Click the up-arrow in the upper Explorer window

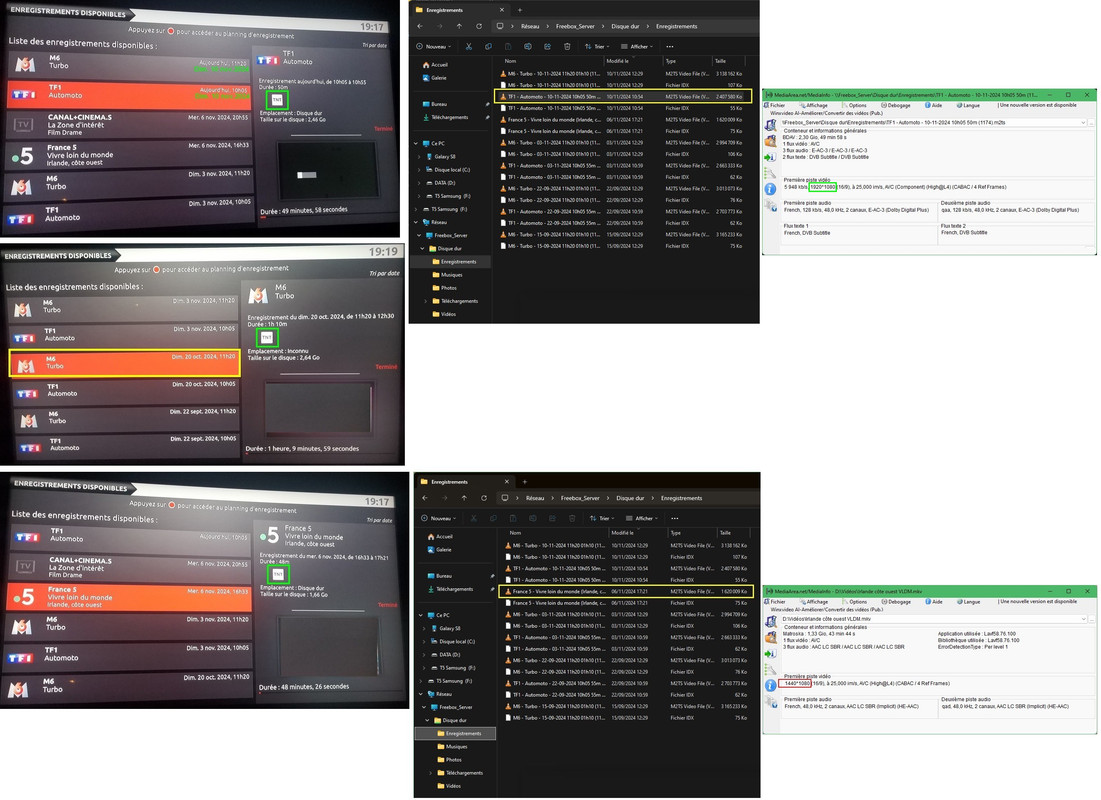click(x=459, y=27)
